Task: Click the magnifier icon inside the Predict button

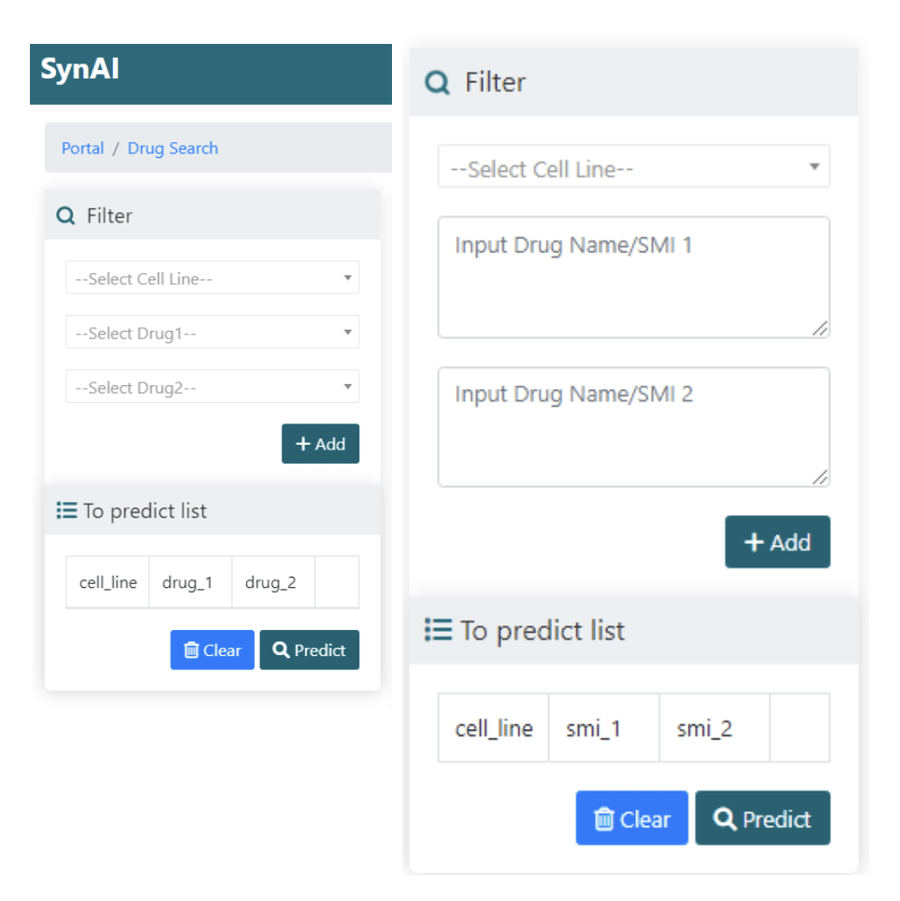Action: coord(283,650)
